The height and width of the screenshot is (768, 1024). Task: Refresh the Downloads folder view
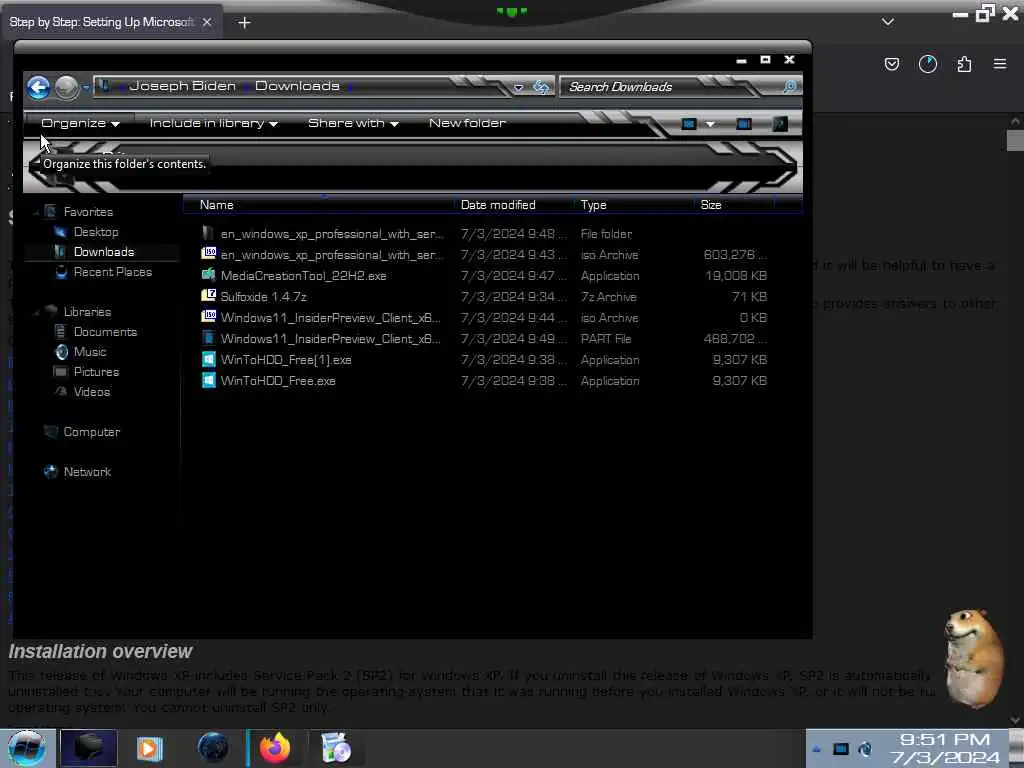pyautogui.click(x=541, y=87)
